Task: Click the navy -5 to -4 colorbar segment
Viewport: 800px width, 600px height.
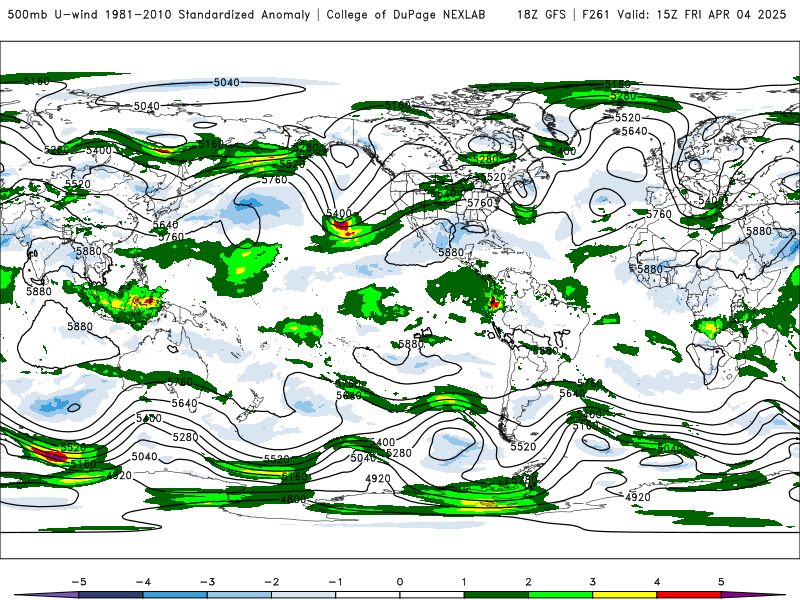Action: point(111,595)
